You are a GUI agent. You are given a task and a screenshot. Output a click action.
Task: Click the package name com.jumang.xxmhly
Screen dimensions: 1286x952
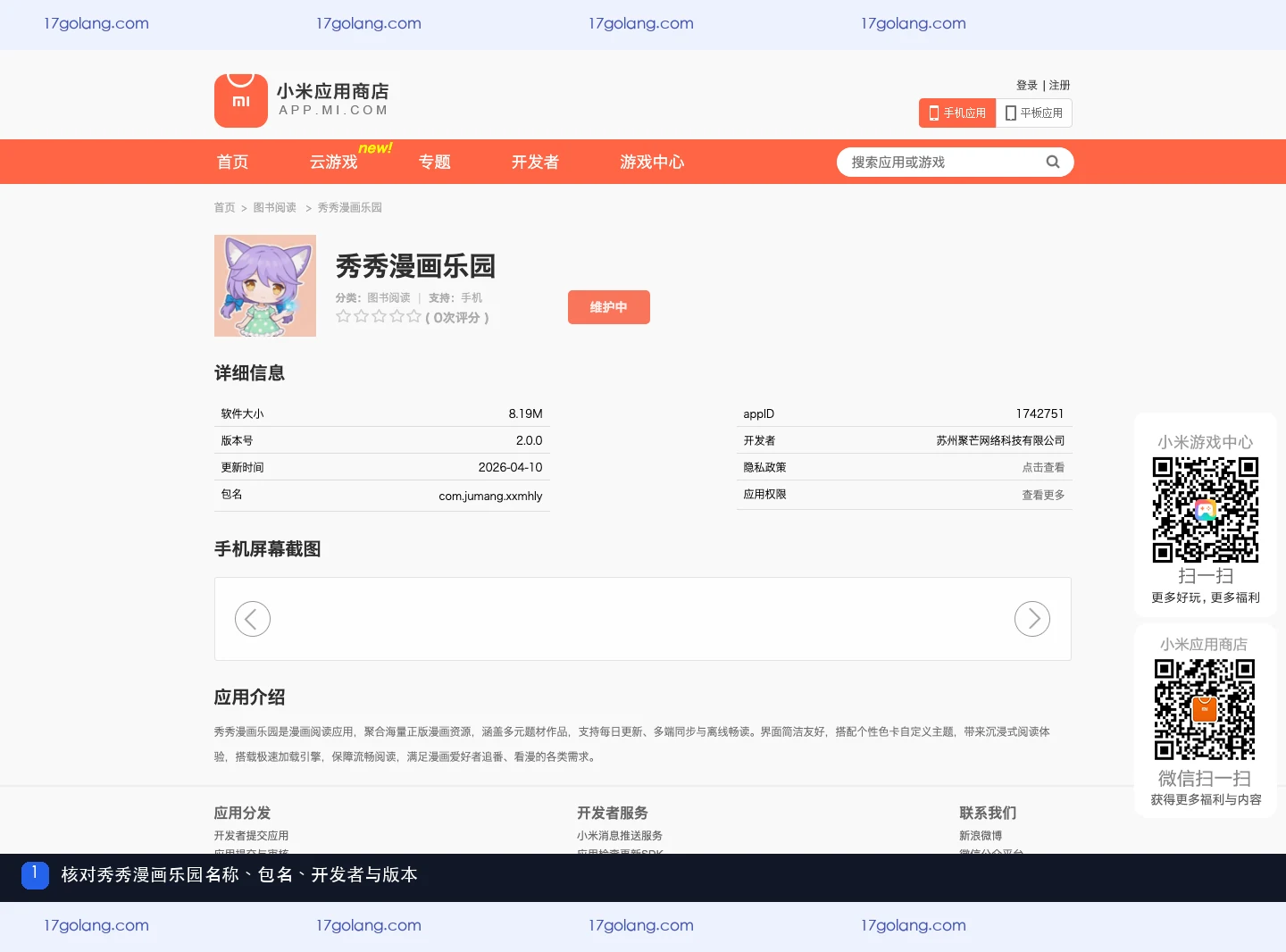[x=490, y=496]
